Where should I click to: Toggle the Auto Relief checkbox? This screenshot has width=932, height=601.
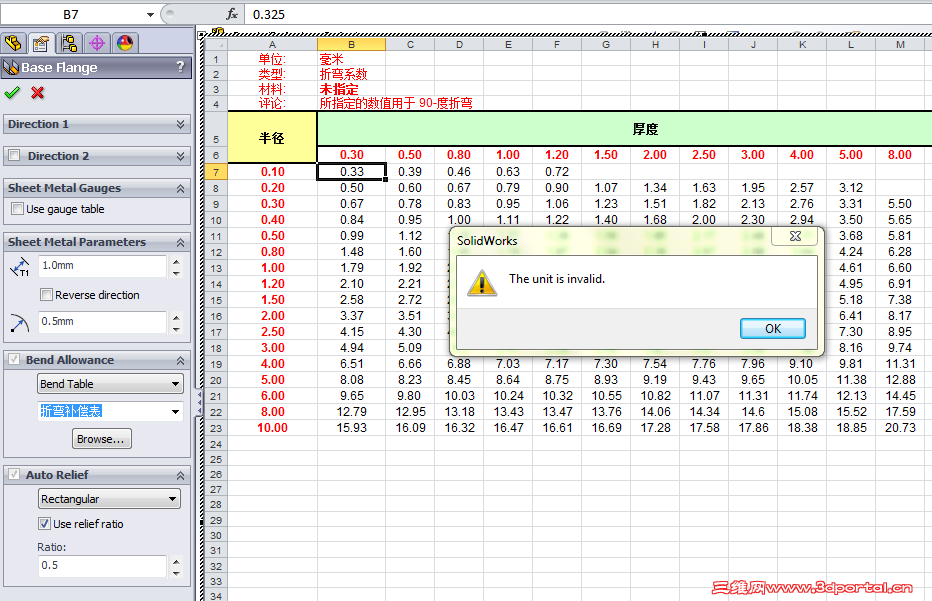coord(13,474)
